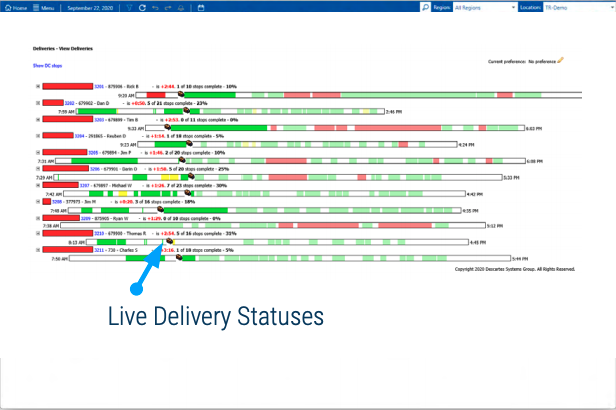Click truck icon on route 3206 timeline

tap(191, 176)
